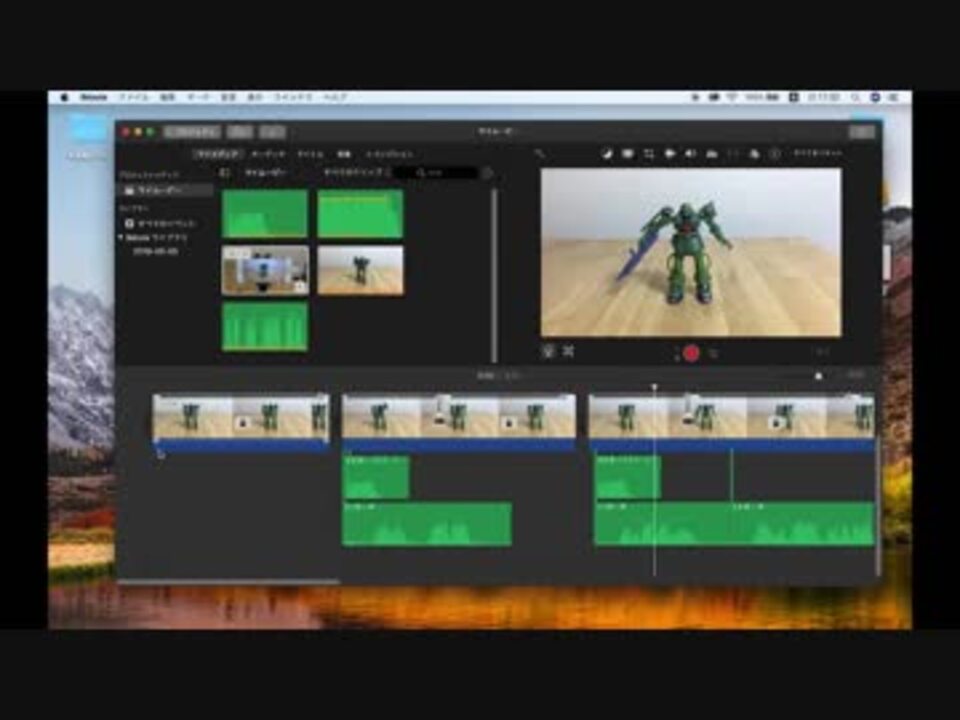
Task: Show clip information with the info icon
Action: [775, 154]
